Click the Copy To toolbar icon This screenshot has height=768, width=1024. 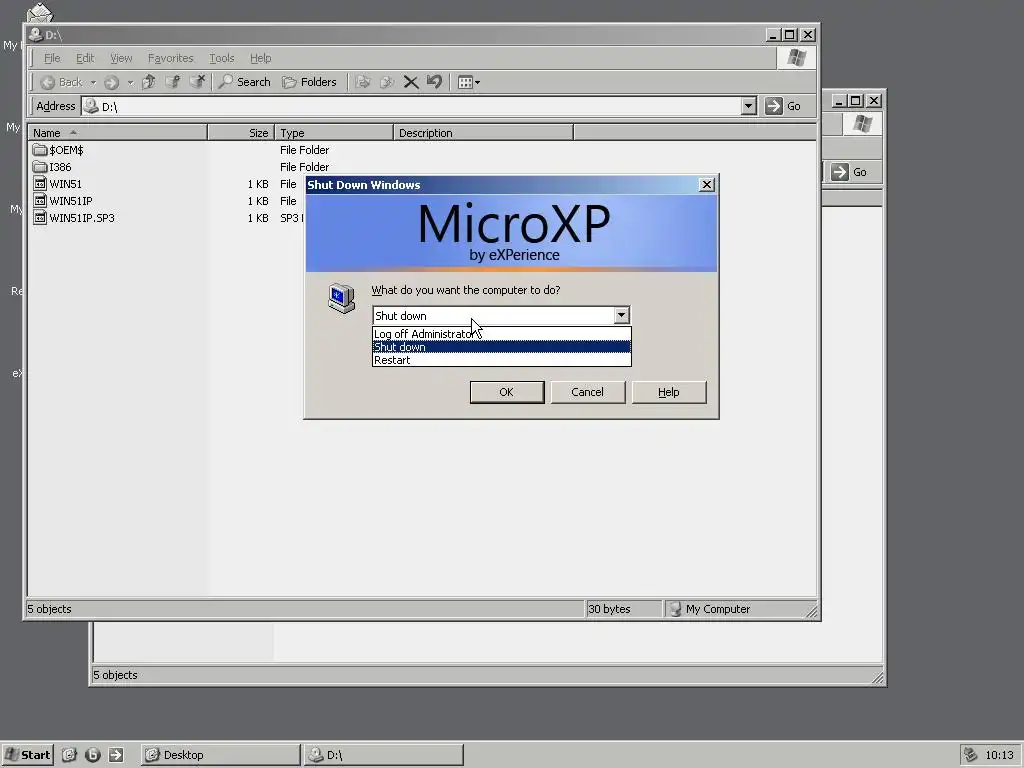(387, 82)
